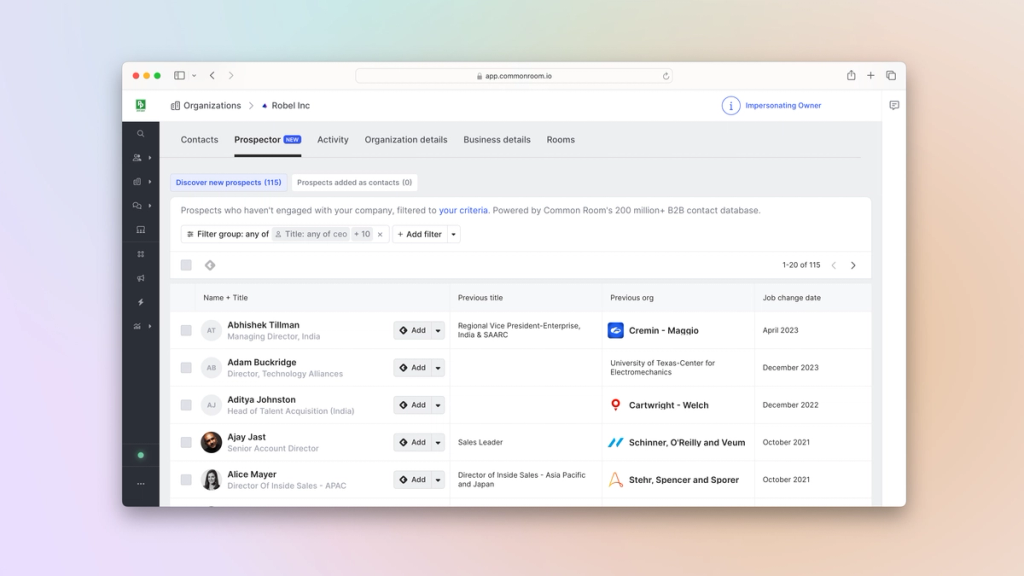The width and height of the screenshot is (1024, 576).
Task: Click the Common Room logo icon
Action: tap(140, 105)
